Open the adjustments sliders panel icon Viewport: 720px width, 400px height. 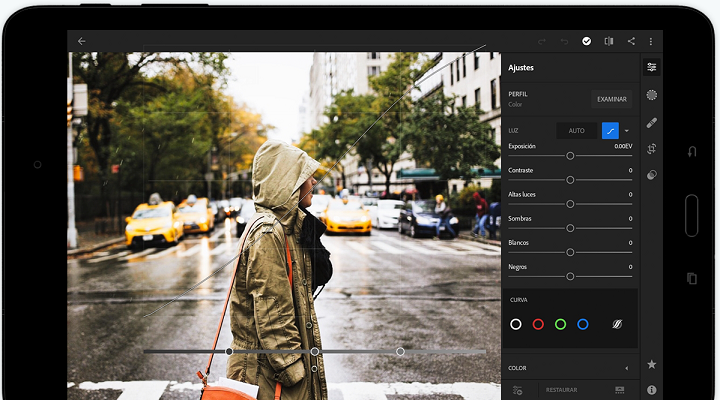click(x=652, y=67)
